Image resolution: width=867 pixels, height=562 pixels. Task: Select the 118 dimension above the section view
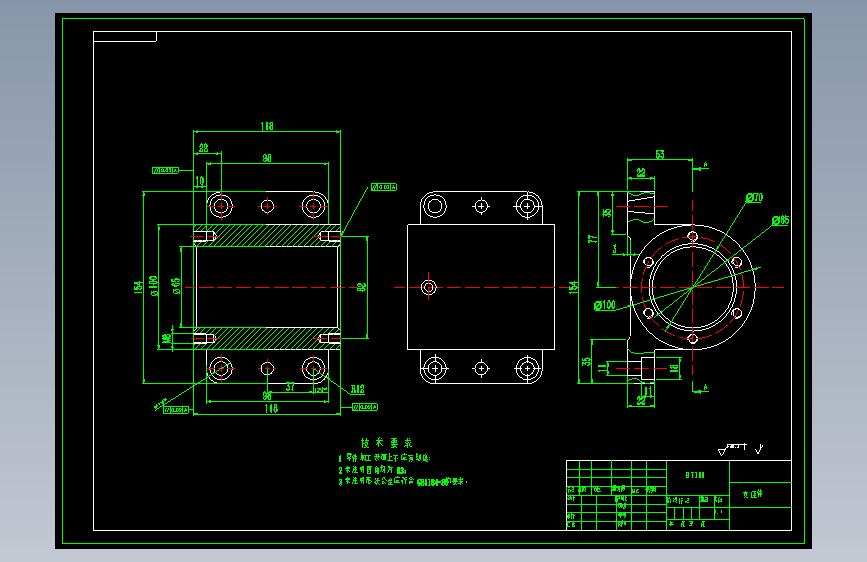[267, 126]
